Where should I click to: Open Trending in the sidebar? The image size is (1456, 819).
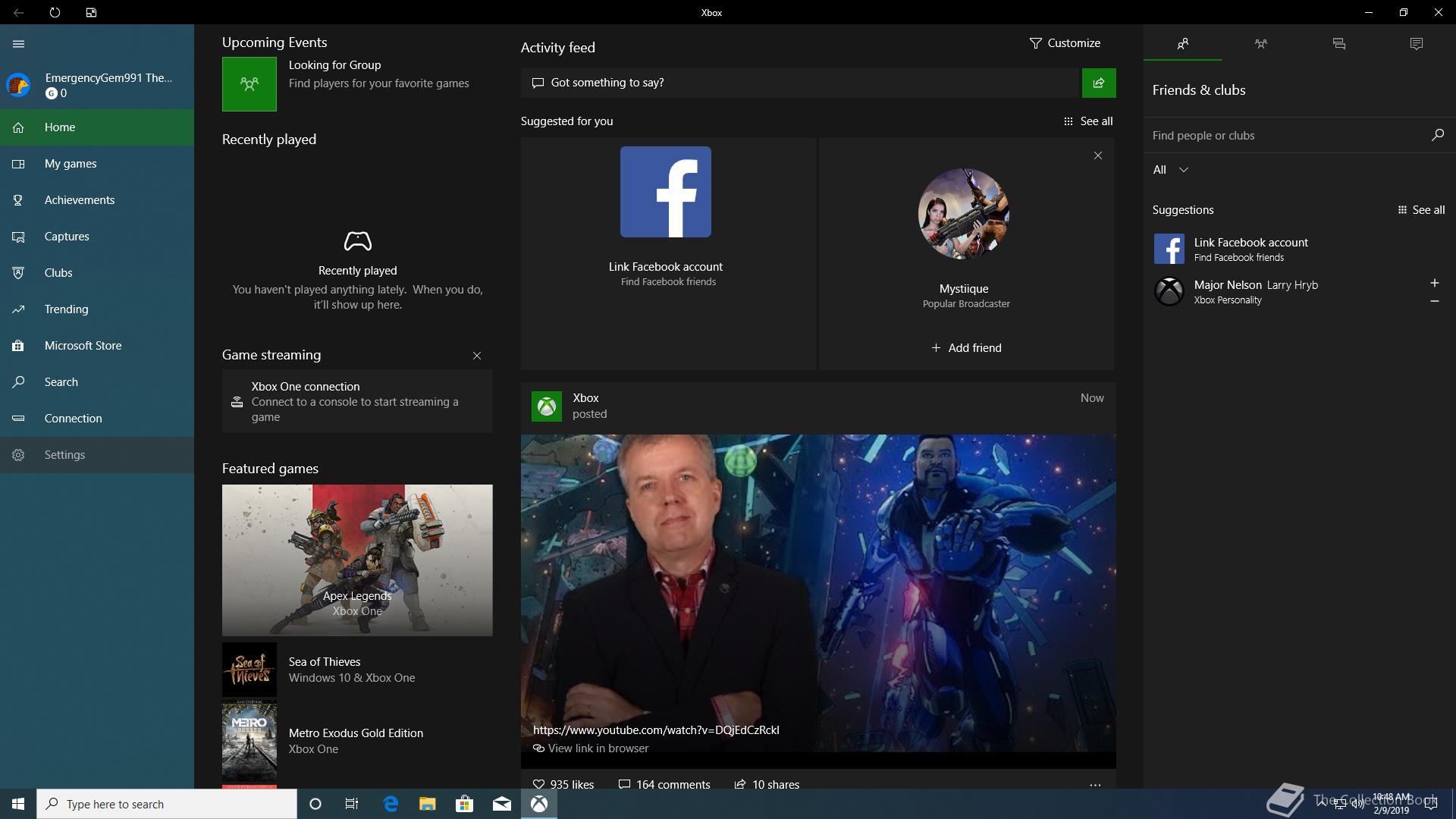pos(97,309)
